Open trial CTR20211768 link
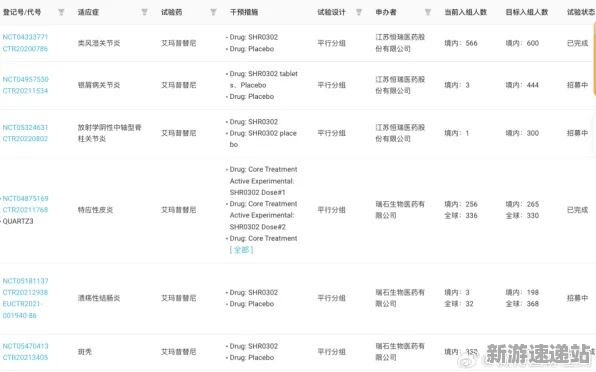 [25, 210]
